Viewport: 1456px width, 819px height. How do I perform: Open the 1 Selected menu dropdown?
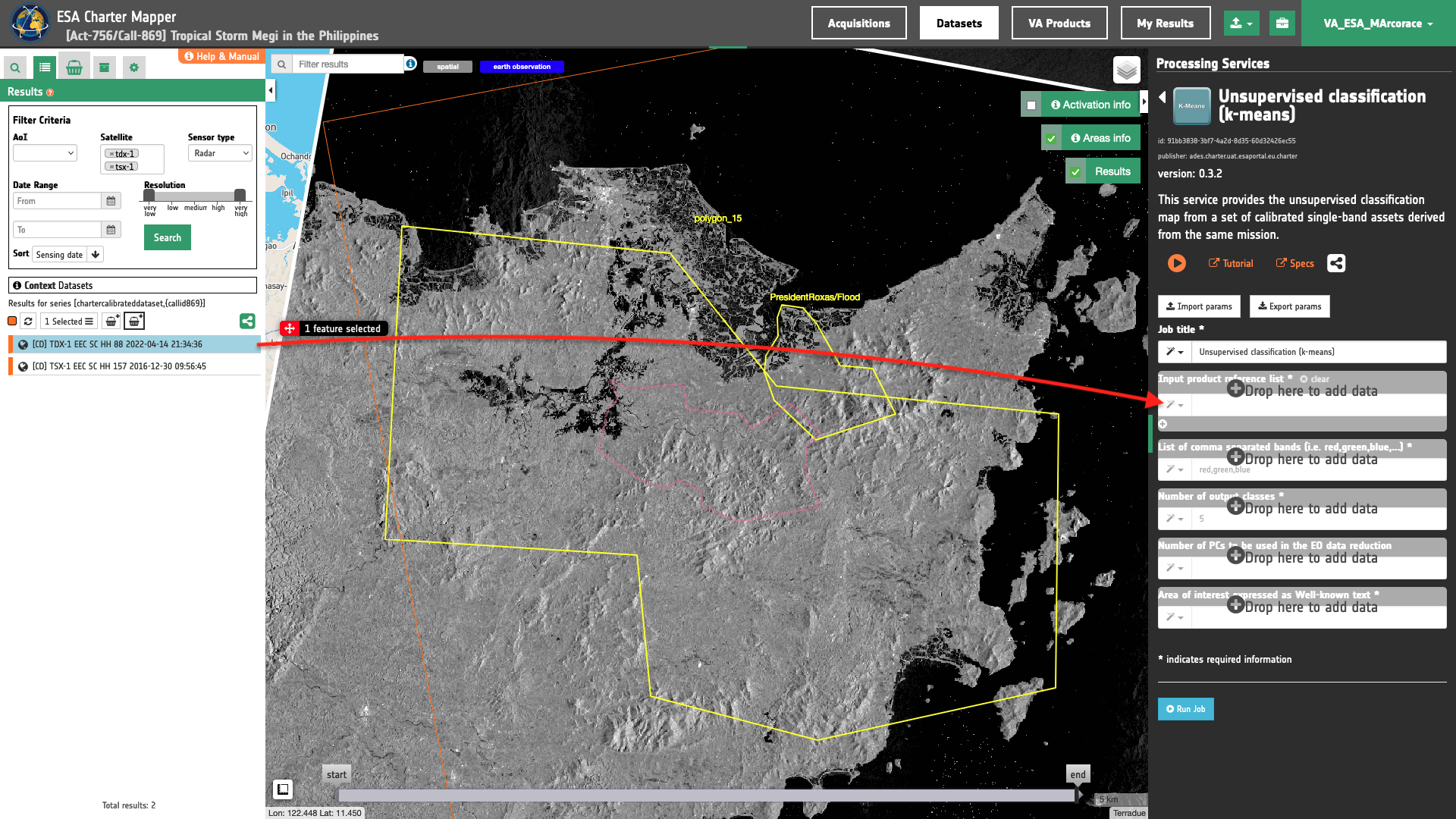69,322
